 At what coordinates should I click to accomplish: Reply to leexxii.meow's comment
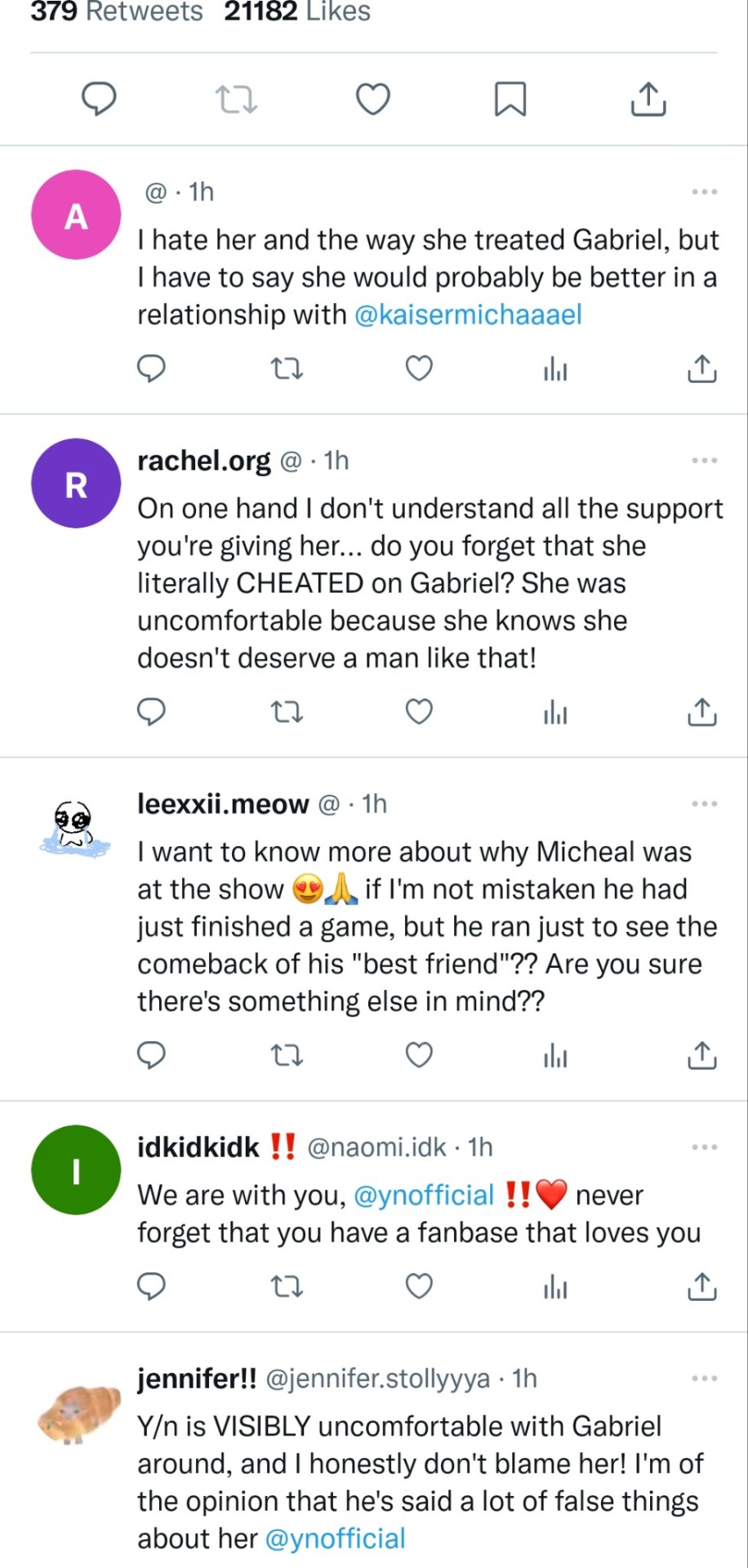[x=151, y=1055]
